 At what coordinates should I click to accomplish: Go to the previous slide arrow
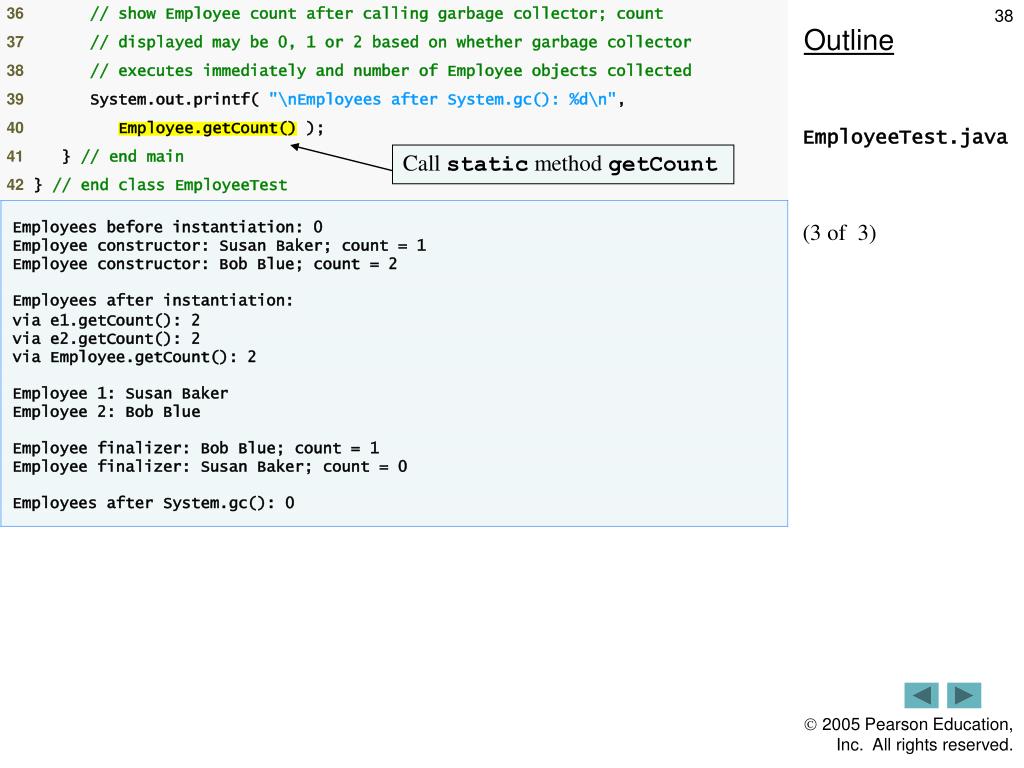pyautogui.click(x=921, y=695)
